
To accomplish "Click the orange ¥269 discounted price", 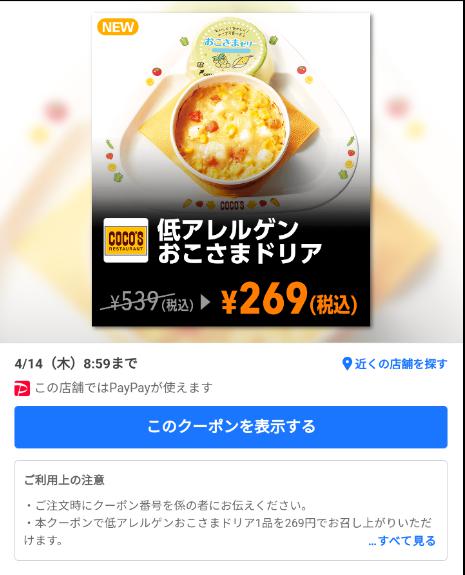I will pos(289,301).
